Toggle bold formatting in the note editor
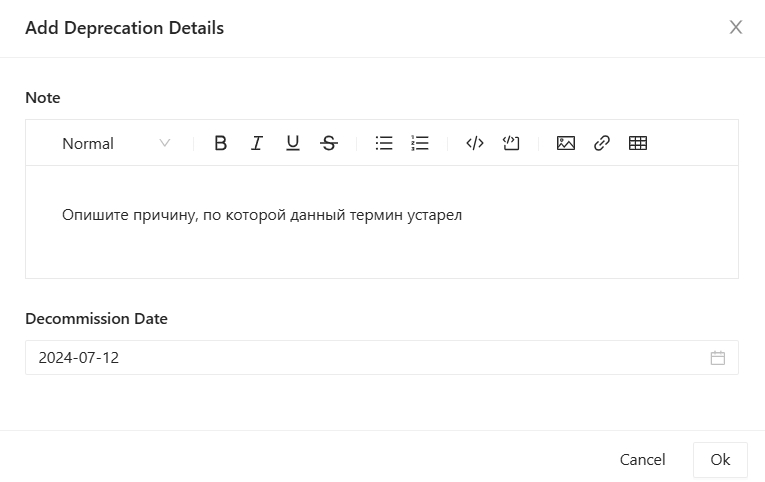765x482 pixels. click(221, 143)
